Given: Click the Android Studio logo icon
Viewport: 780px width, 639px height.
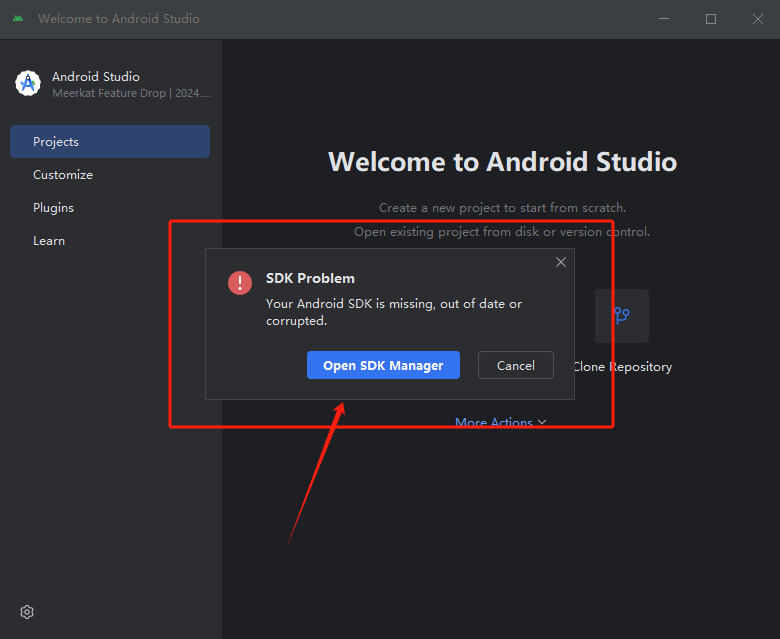Looking at the screenshot, I should pyautogui.click(x=28, y=83).
